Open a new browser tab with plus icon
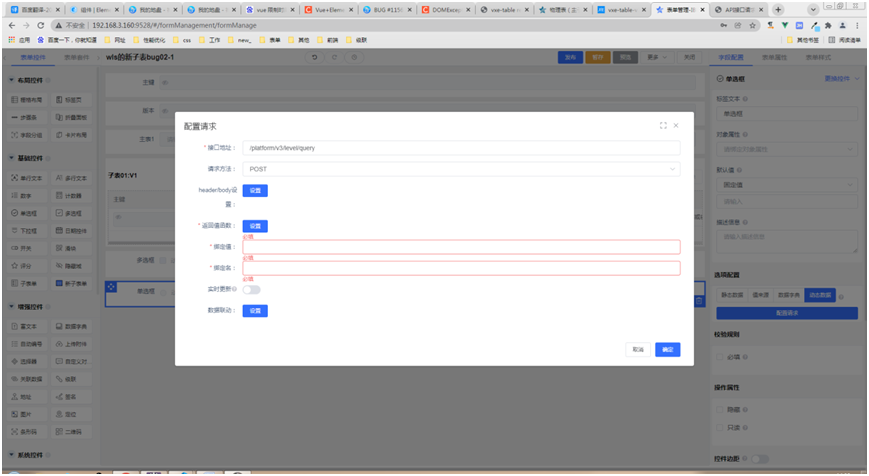The height and width of the screenshot is (476, 869). (x=778, y=9)
